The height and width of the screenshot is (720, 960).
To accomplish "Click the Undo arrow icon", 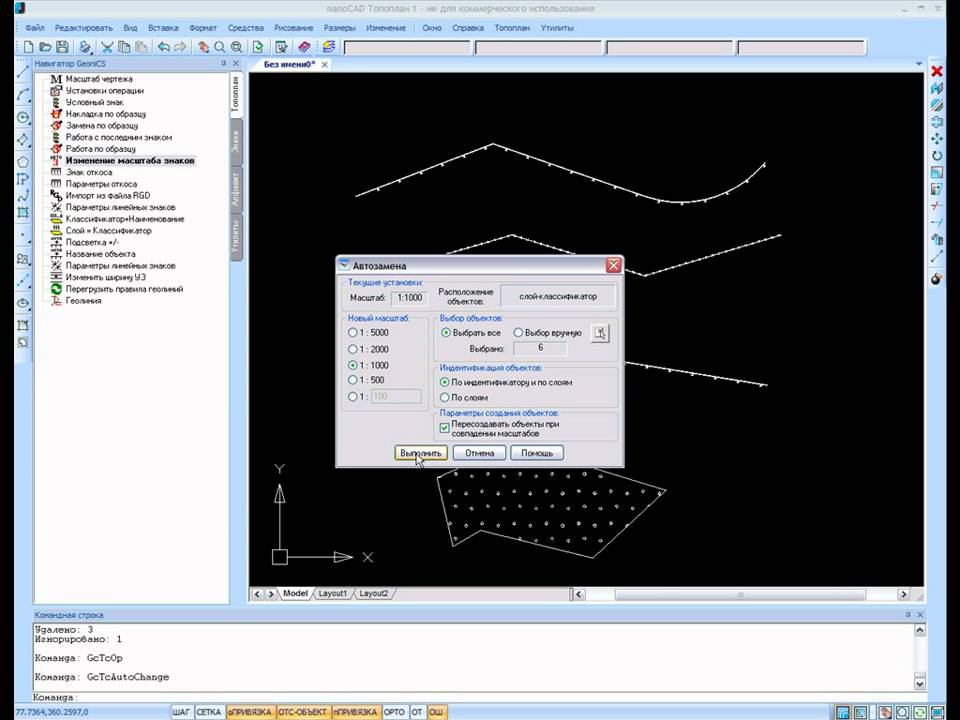I will 163,47.
